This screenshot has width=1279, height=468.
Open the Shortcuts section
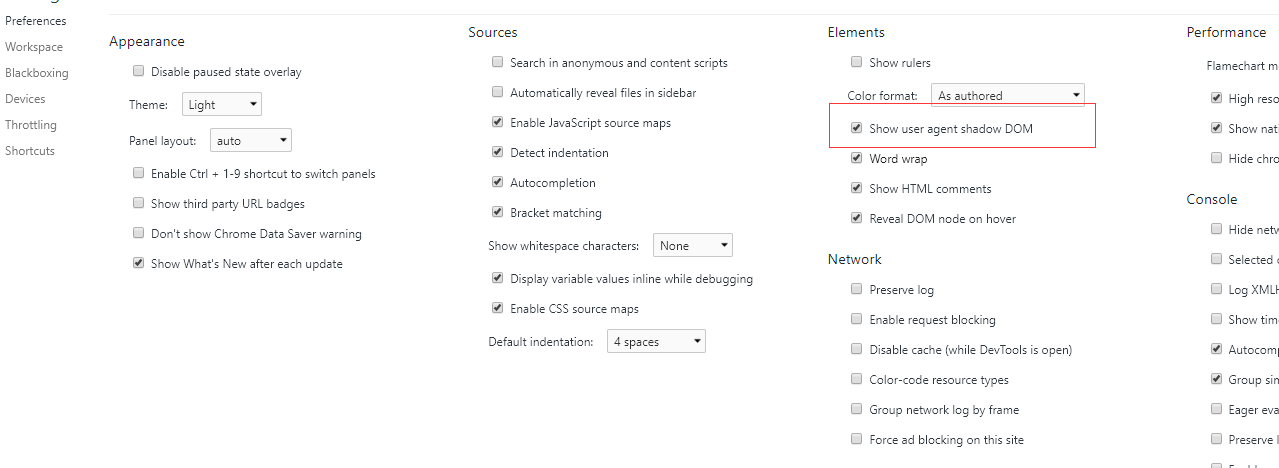point(30,151)
